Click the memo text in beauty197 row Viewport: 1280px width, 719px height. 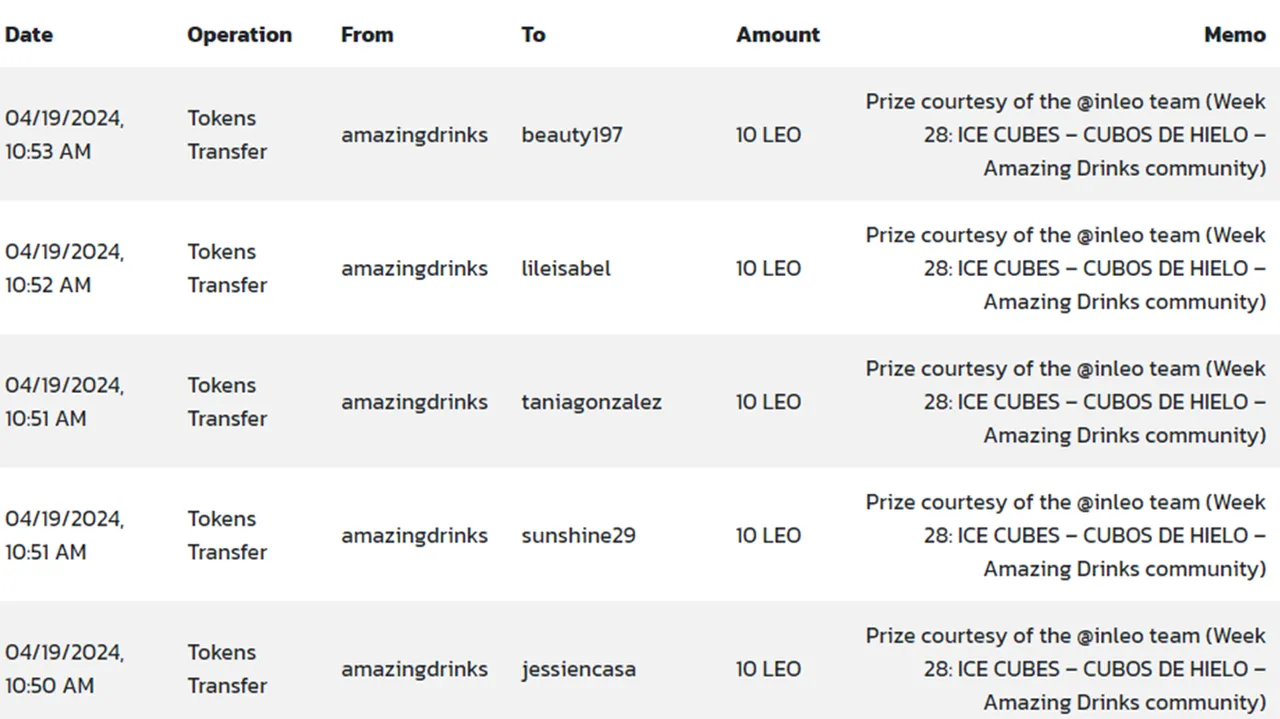[1066, 135]
